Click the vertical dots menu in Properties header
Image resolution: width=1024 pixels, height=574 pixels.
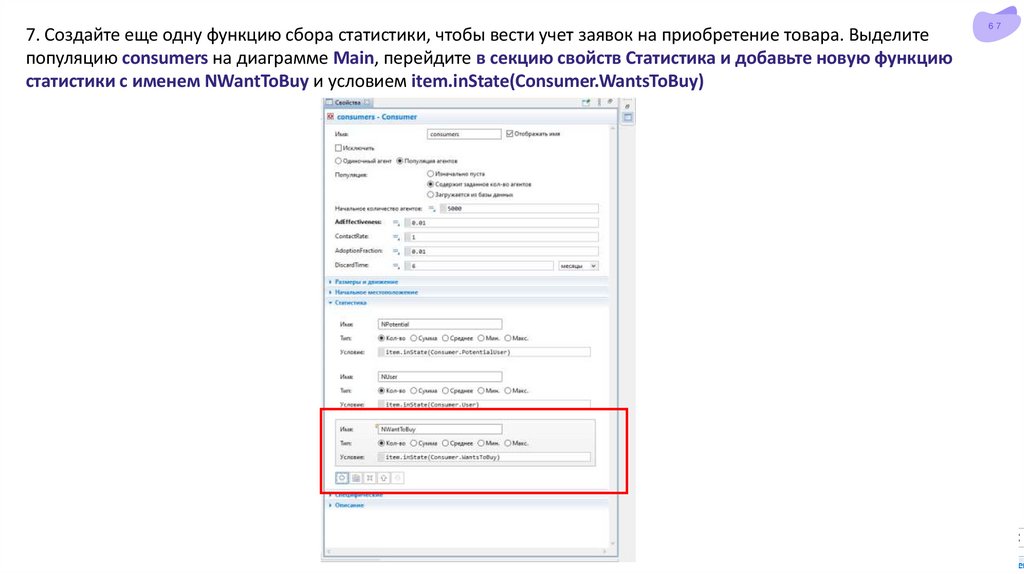(599, 103)
